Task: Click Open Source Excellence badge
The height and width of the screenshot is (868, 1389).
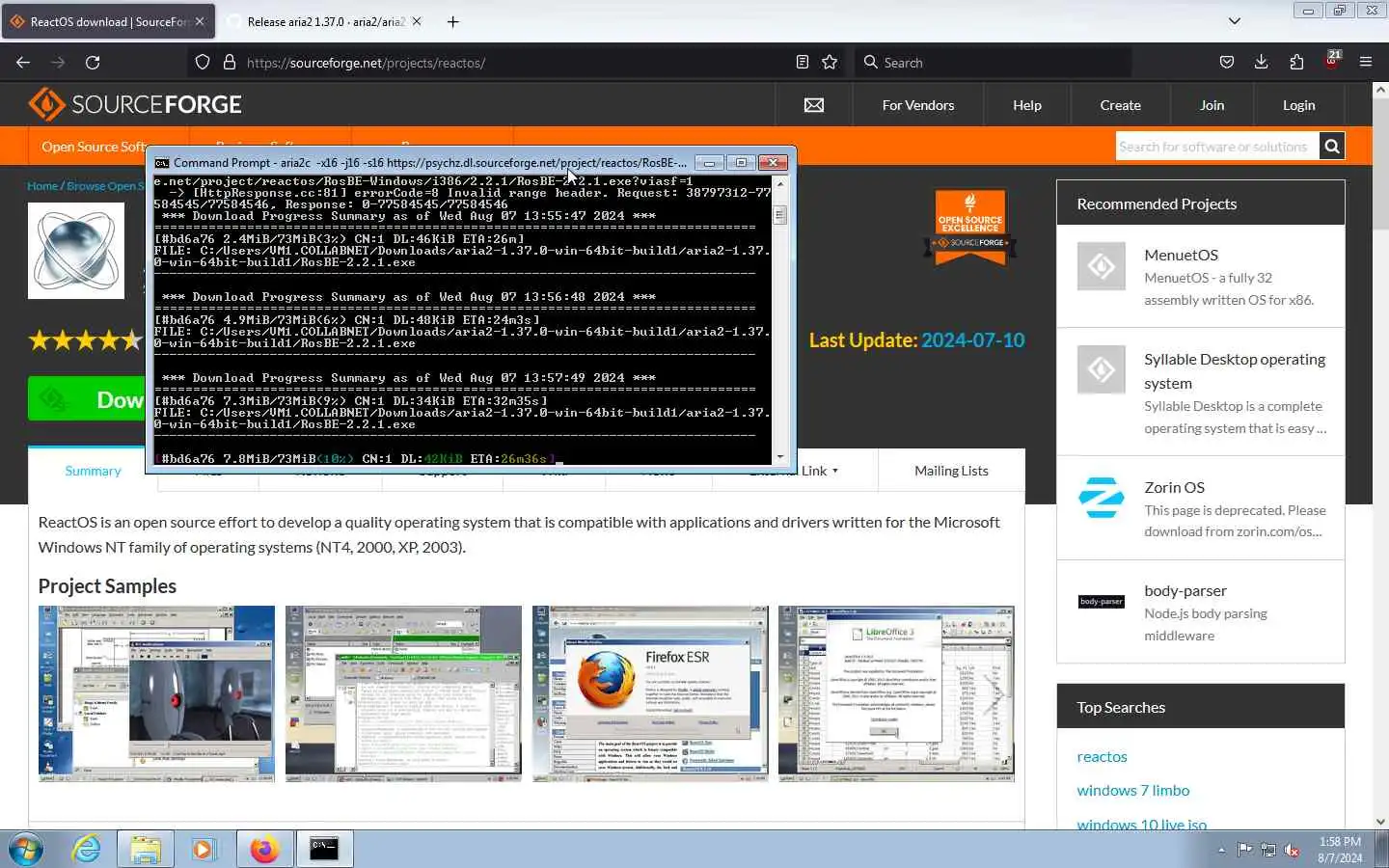Action: [x=970, y=227]
